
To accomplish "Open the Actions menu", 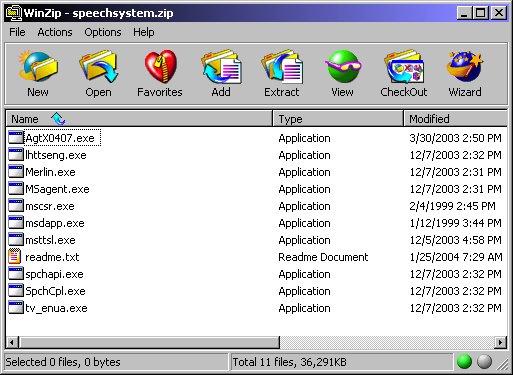I will [x=55, y=32].
